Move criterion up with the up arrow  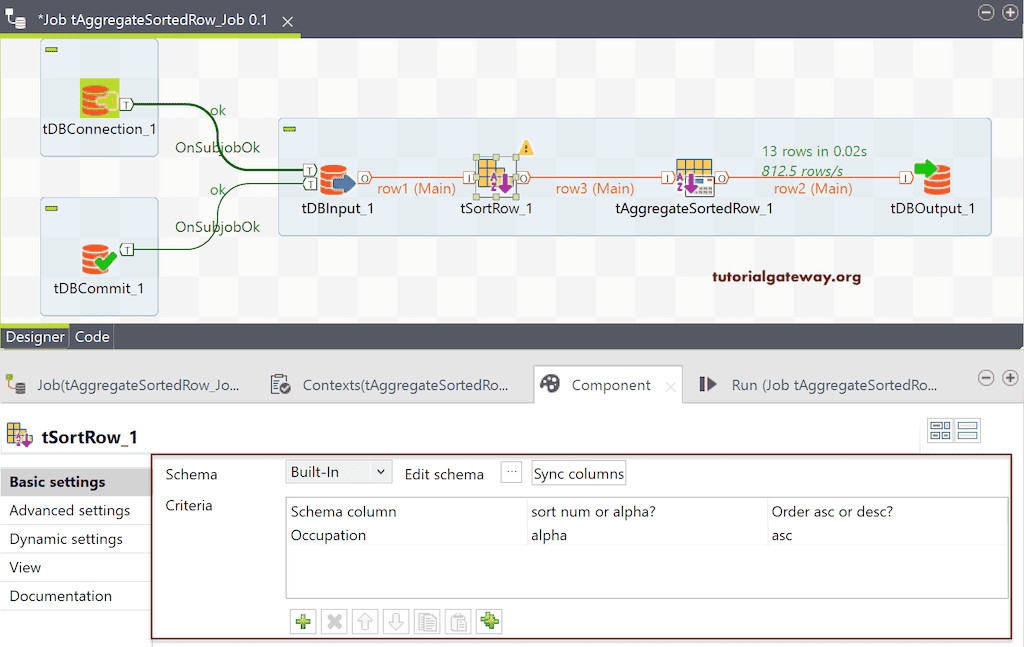(x=365, y=621)
